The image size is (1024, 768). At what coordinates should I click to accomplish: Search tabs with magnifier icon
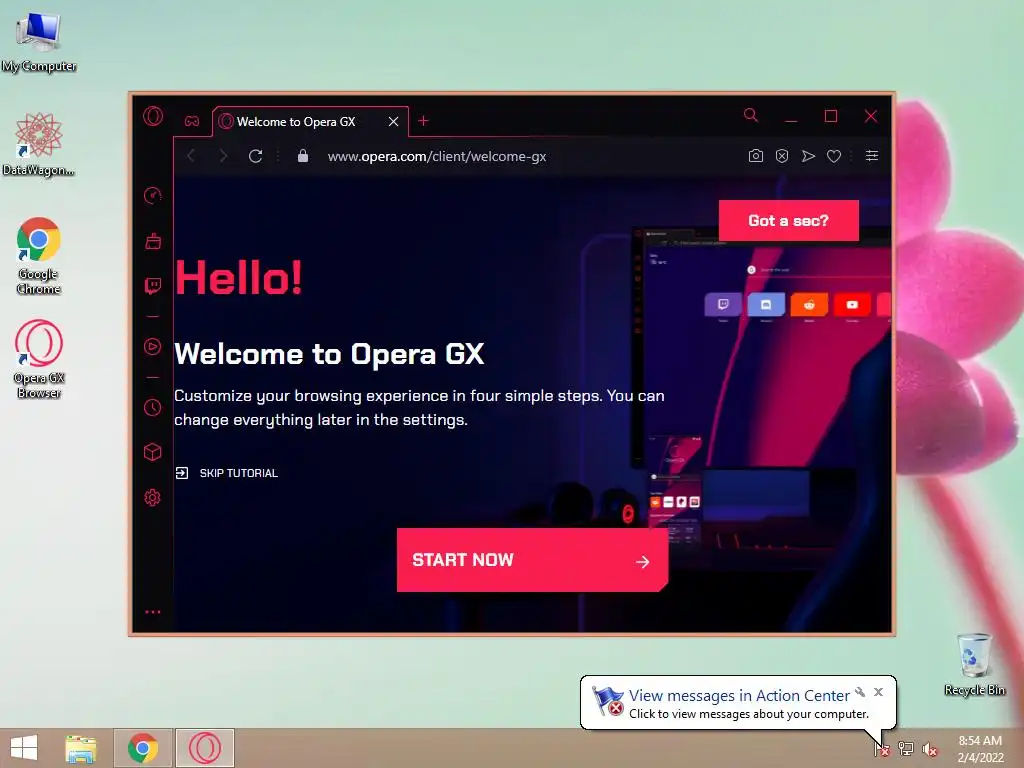click(751, 116)
